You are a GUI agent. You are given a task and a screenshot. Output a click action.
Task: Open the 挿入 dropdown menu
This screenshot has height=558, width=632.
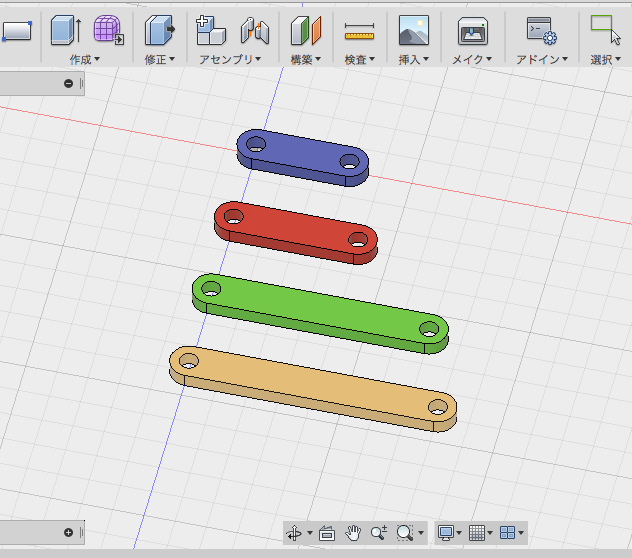pyautogui.click(x=414, y=60)
